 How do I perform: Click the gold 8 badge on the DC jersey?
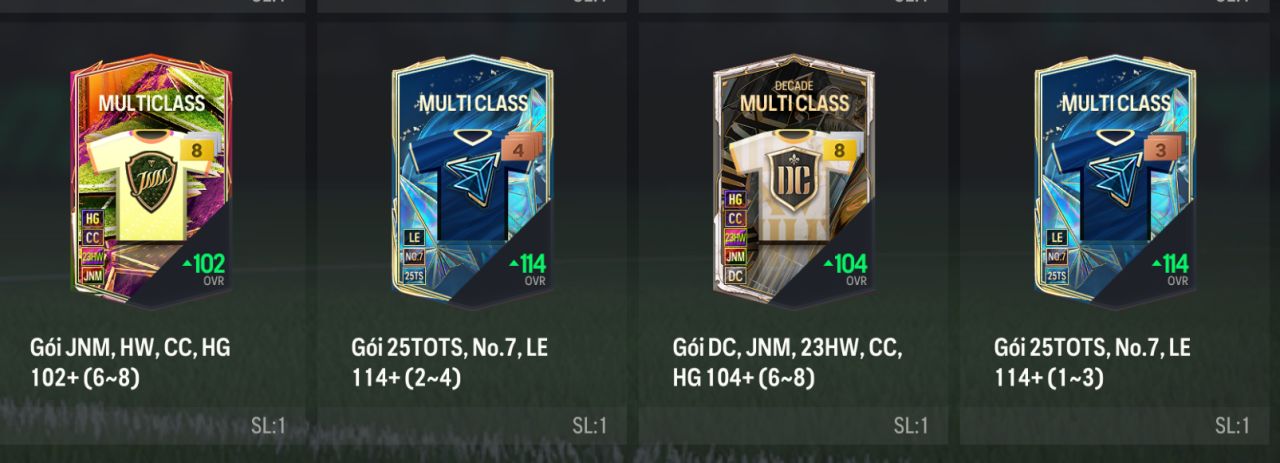tap(839, 149)
